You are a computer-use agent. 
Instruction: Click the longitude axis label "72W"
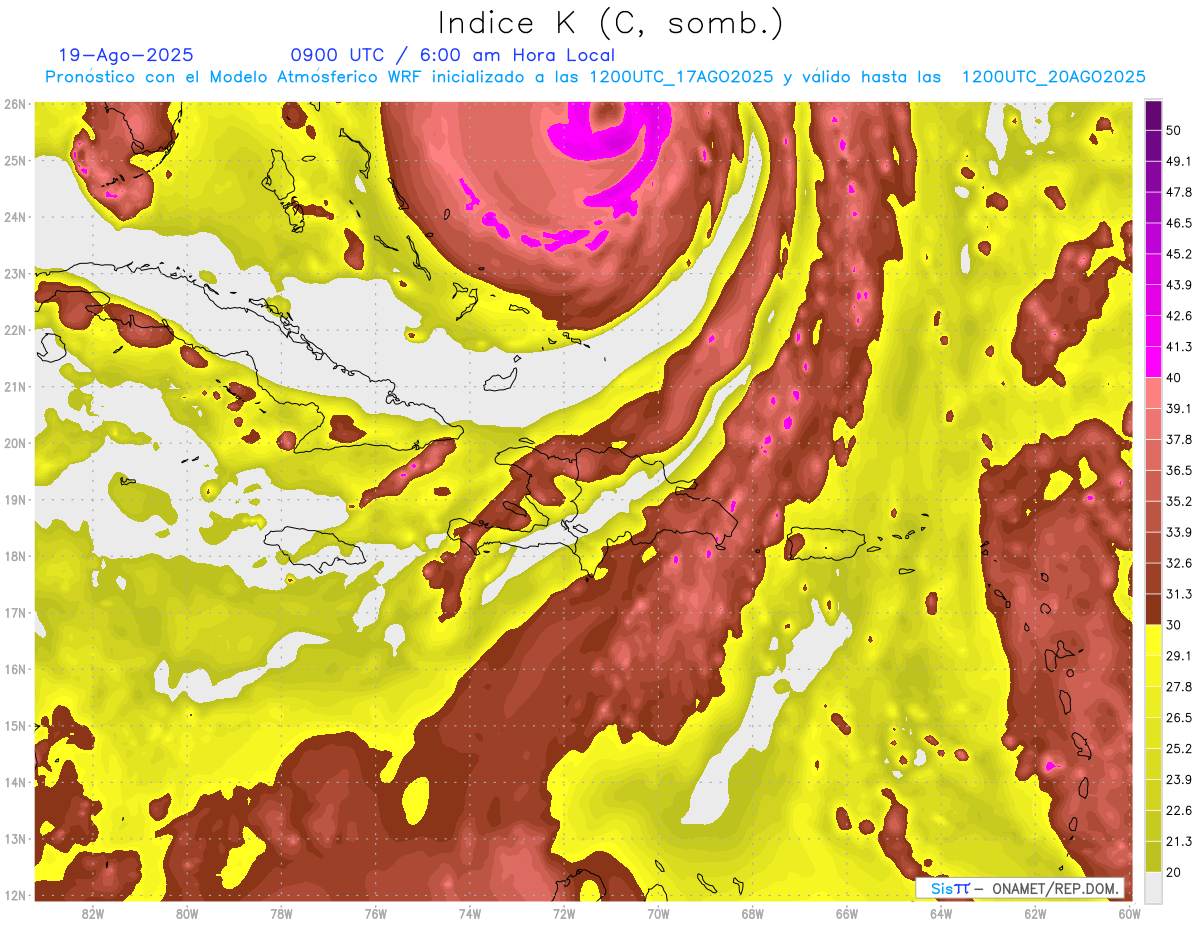(x=564, y=914)
